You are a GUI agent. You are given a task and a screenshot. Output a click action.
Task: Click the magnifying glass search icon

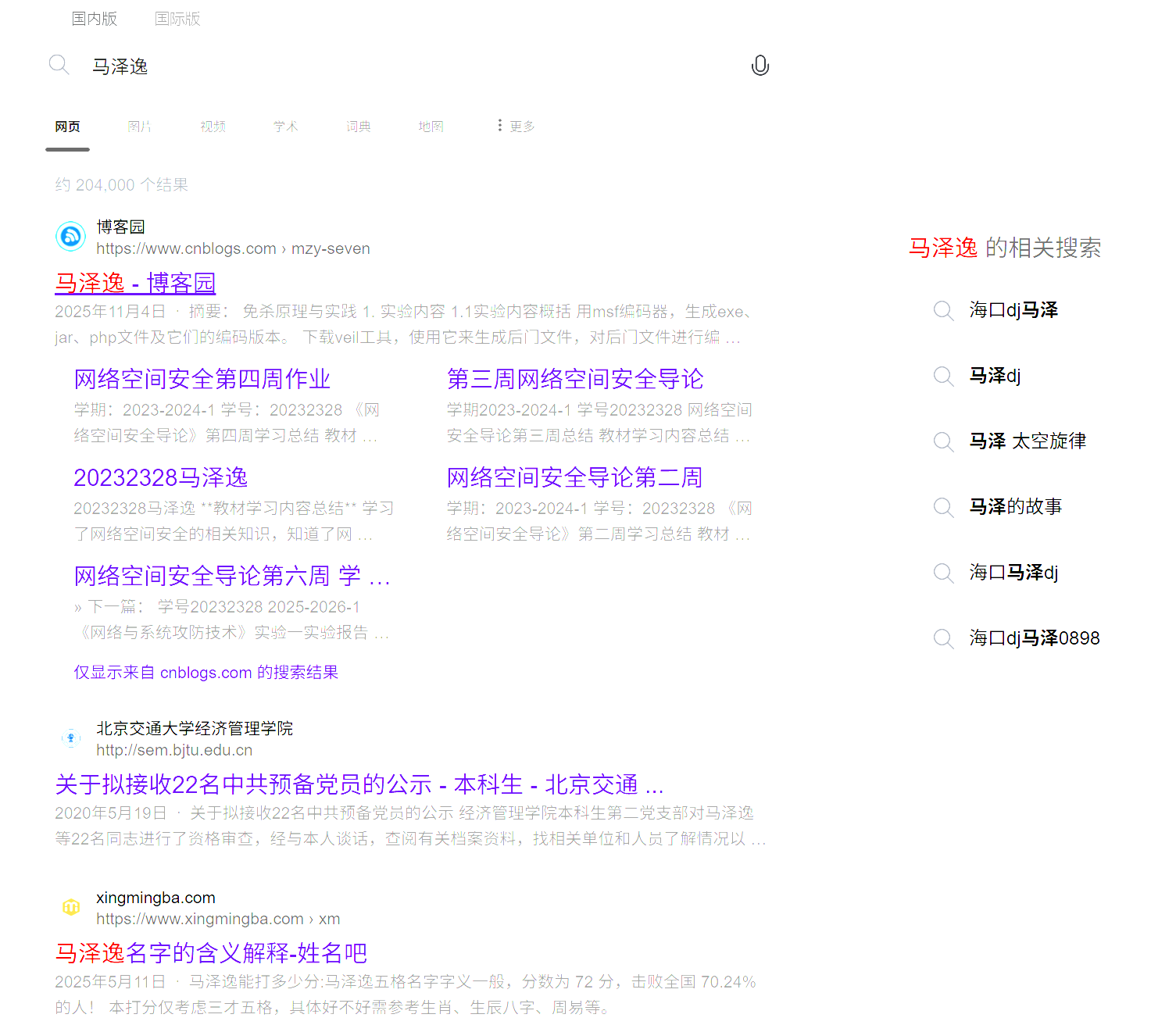click(x=59, y=65)
